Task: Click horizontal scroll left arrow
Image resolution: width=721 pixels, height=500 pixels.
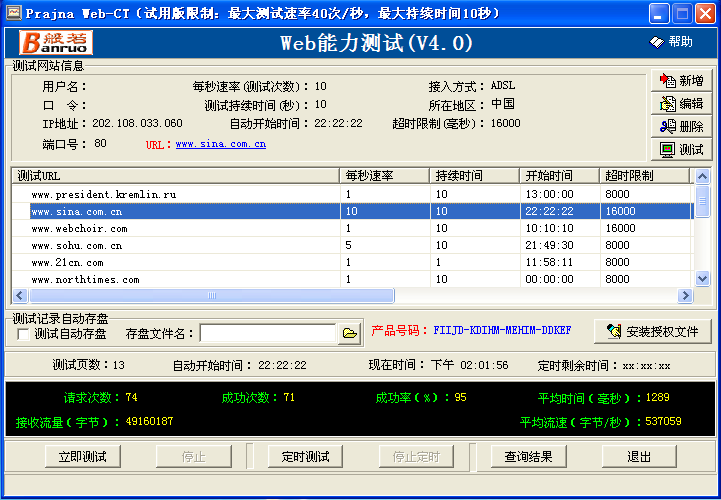Action: (20, 295)
